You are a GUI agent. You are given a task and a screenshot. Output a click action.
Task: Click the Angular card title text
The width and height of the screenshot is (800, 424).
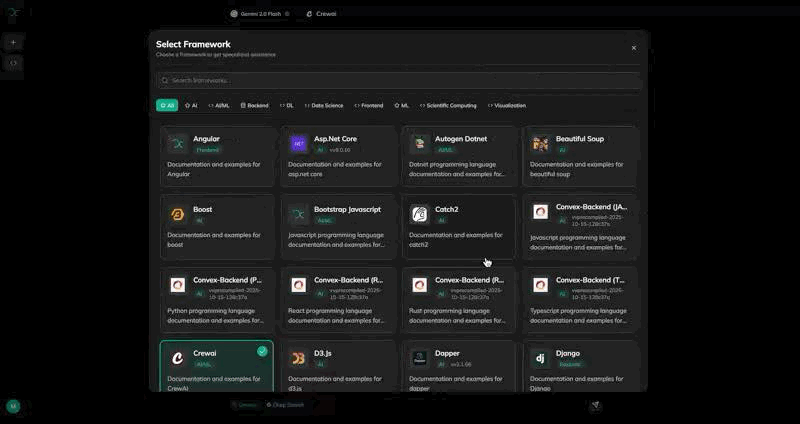tap(206, 139)
